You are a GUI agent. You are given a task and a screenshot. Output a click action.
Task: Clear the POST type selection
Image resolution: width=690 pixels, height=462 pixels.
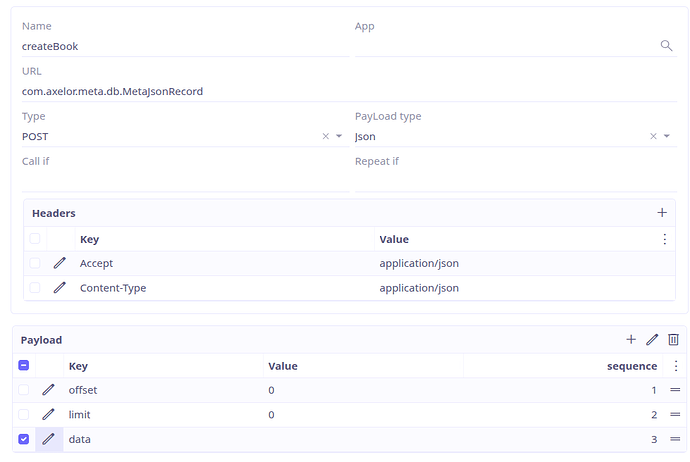pos(326,136)
